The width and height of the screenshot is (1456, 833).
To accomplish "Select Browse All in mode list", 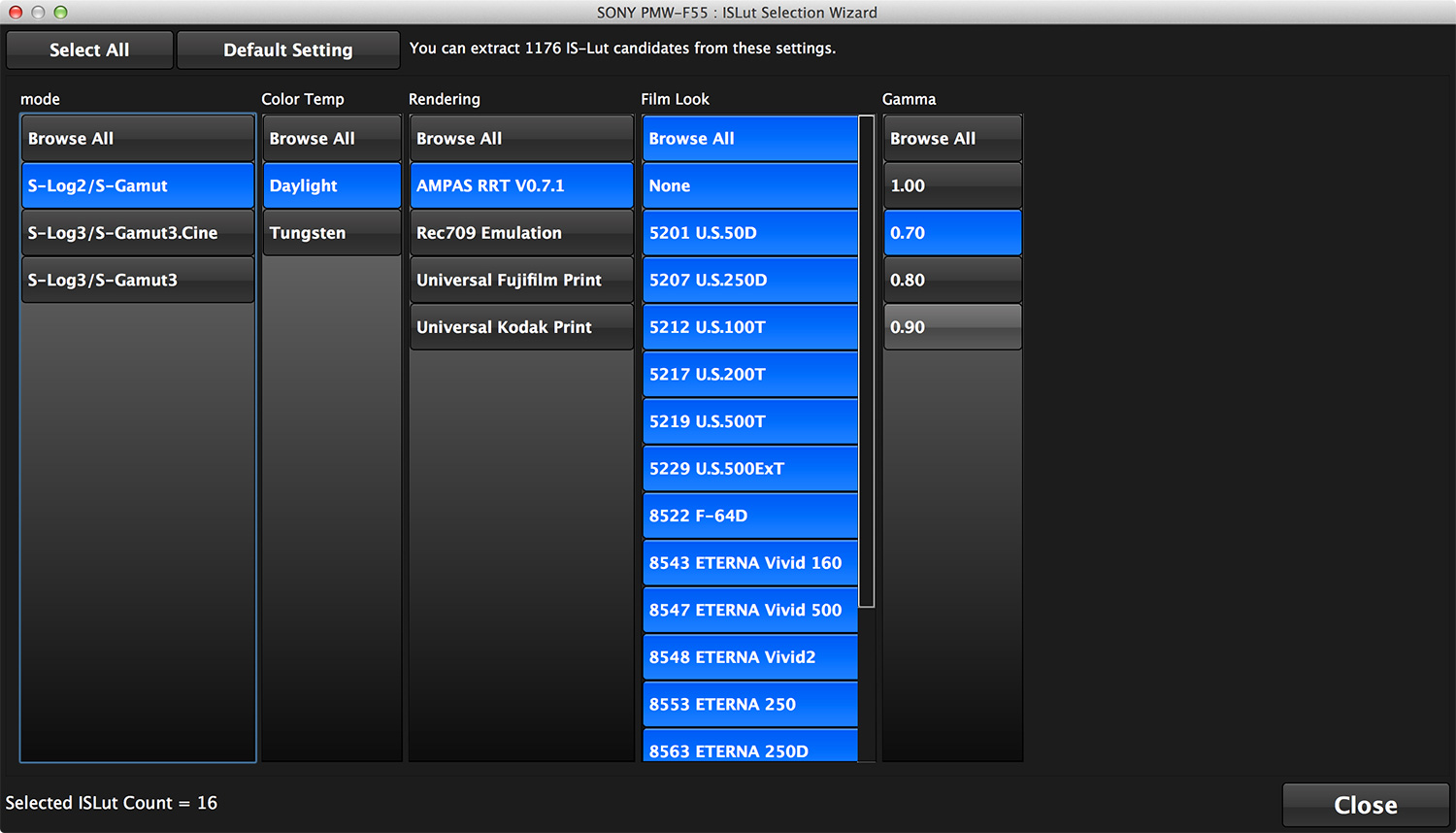I will point(138,139).
